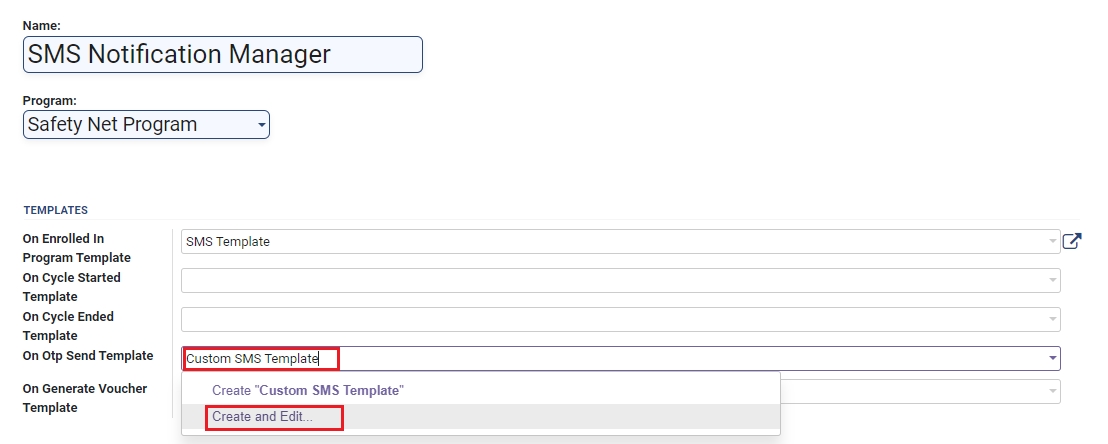Expand On Enrolled In Program Template dropdown arrow

point(1052,241)
